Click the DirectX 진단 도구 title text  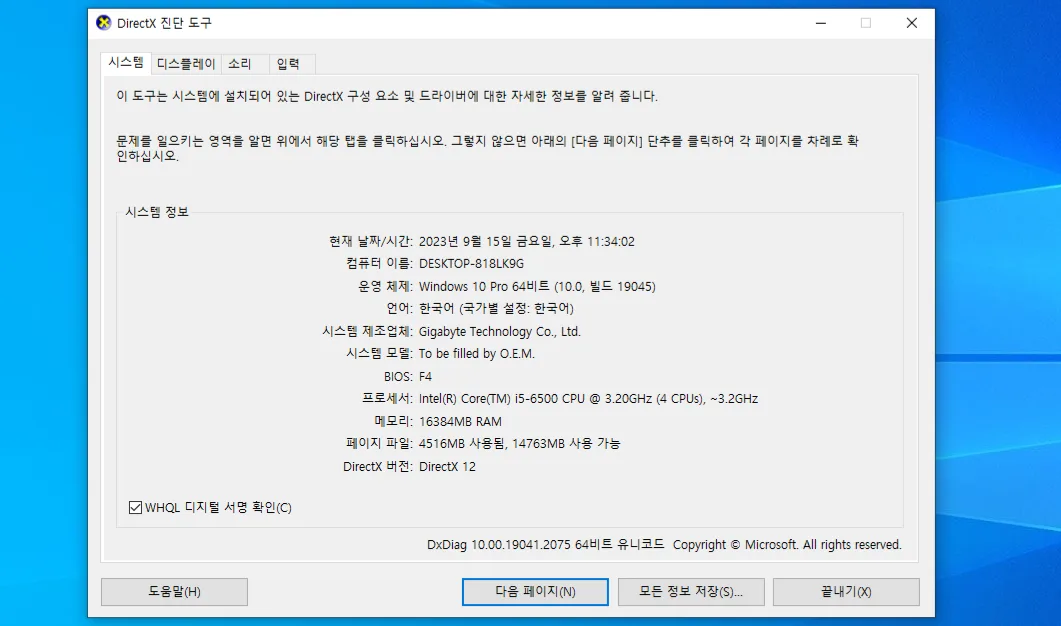click(164, 23)
